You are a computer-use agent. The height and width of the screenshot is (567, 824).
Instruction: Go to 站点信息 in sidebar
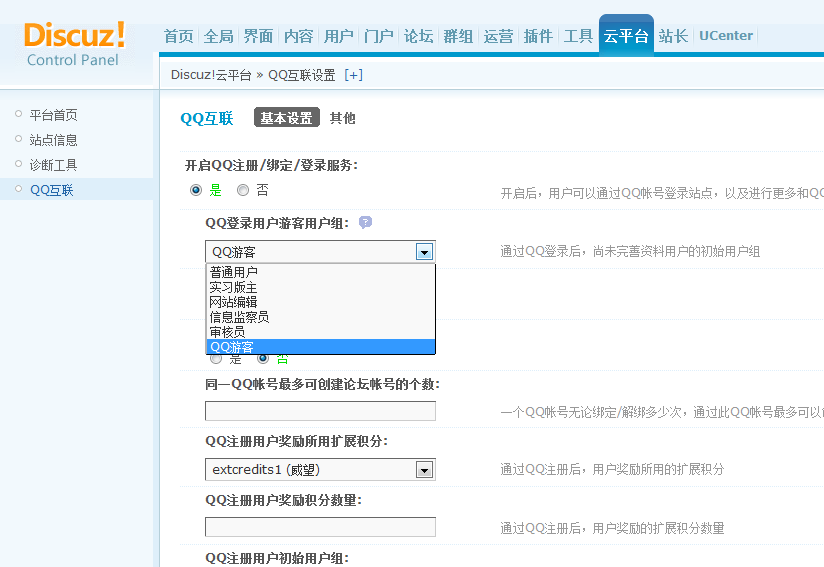(x=53, y=140)
